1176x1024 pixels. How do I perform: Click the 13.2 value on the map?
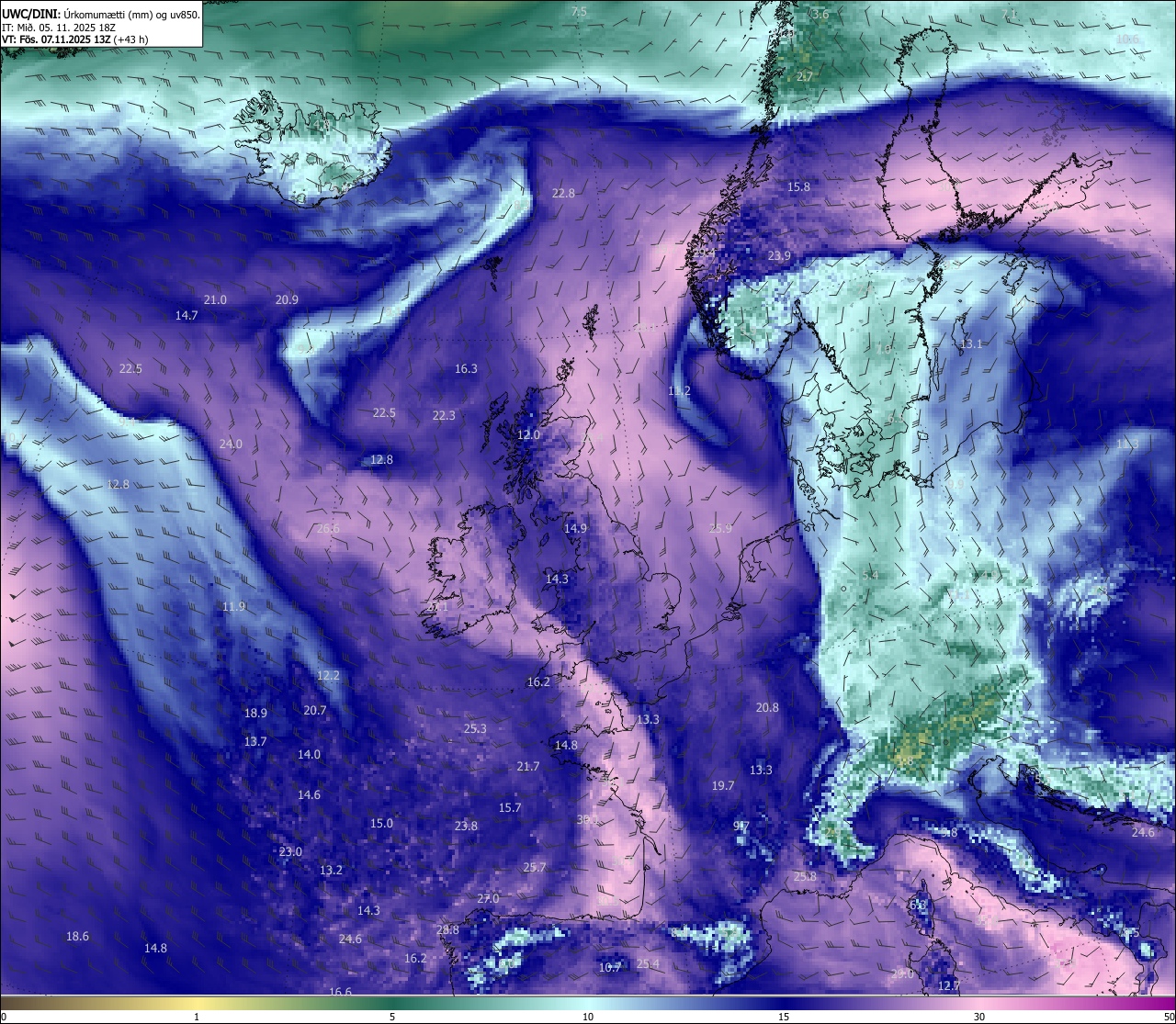(331, 870)
